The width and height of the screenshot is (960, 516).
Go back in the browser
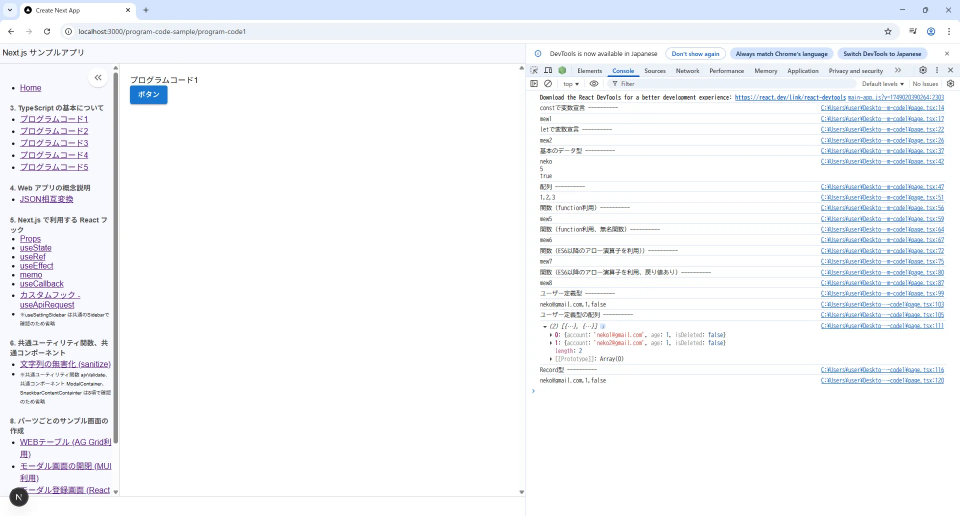pos(11,31)
